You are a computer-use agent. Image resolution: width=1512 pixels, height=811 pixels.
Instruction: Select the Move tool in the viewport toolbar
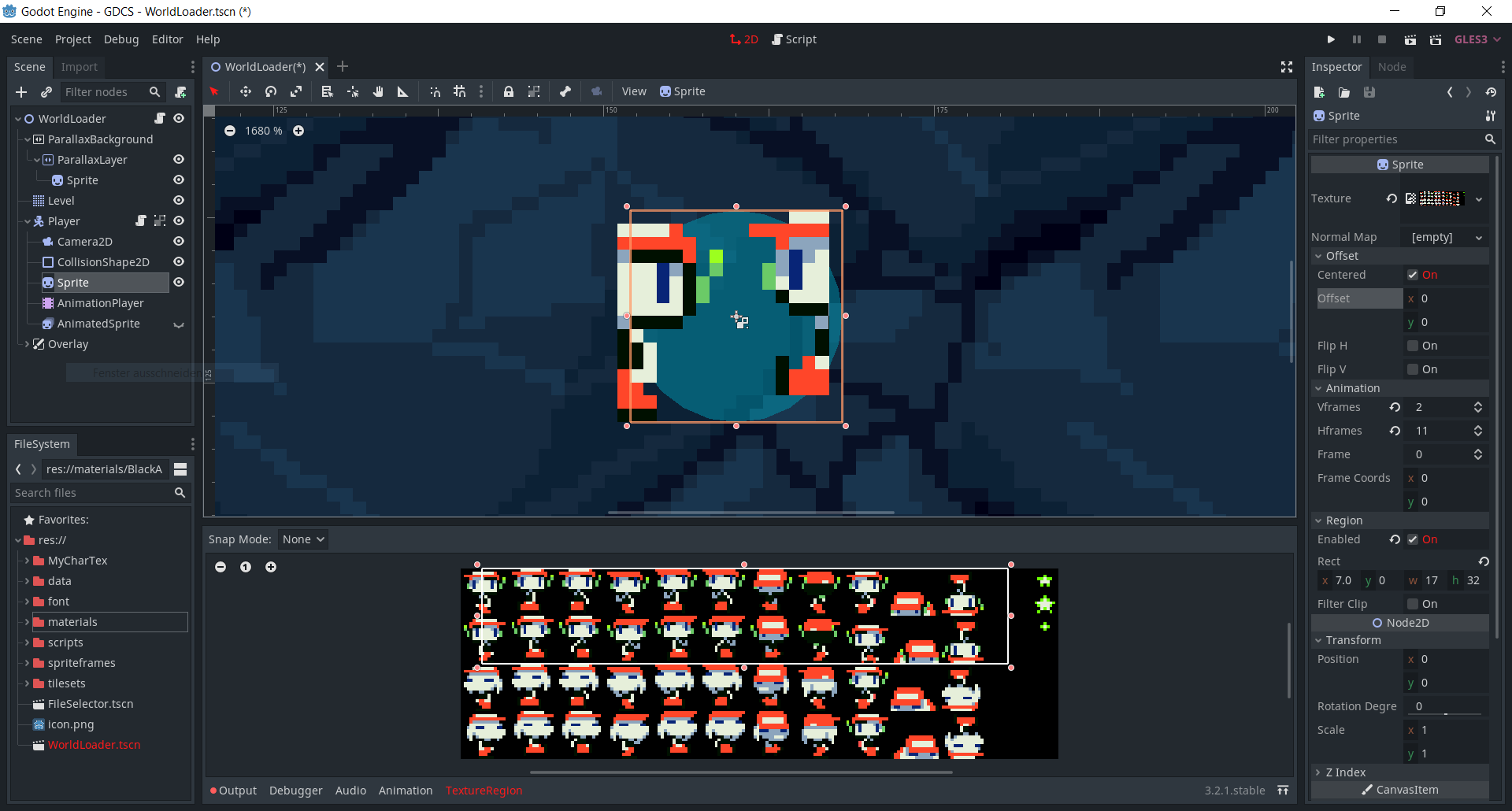coord(245,91)
